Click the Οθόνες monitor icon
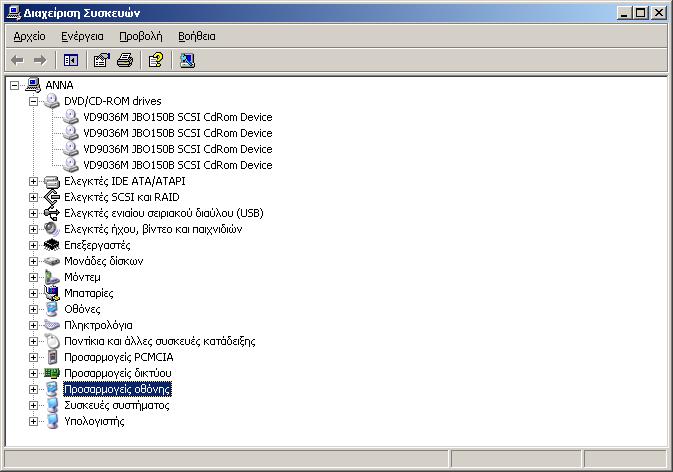 (x=52, y=309)
